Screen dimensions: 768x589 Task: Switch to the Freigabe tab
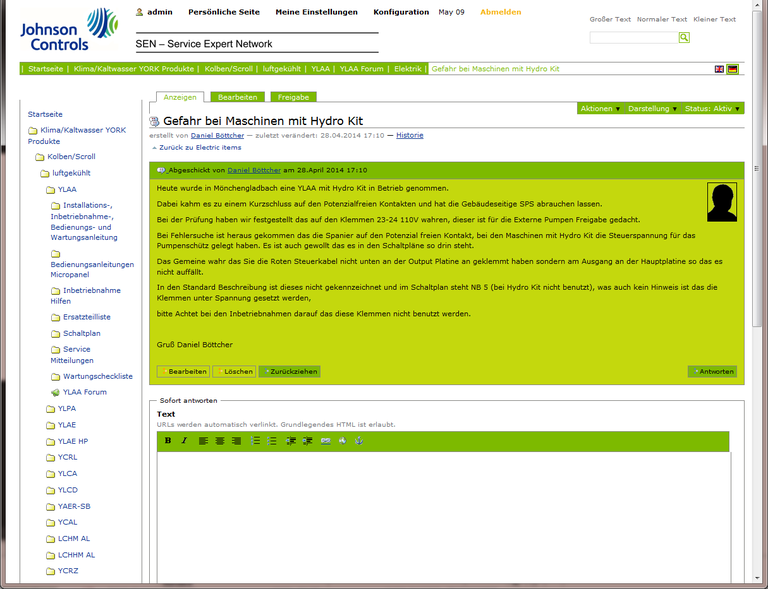[x=293, y=97]
